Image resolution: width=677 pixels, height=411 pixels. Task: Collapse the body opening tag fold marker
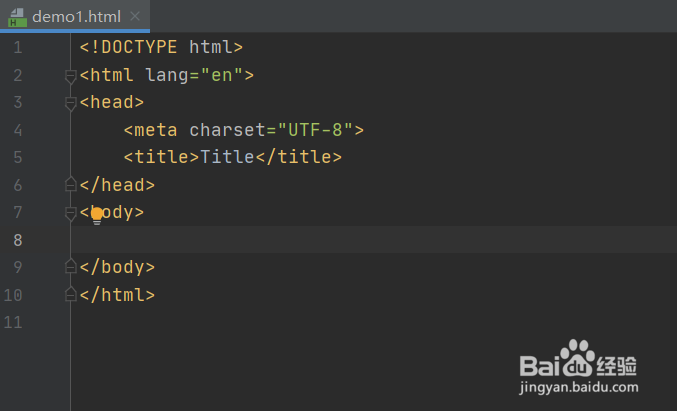(x=70, y=212)
